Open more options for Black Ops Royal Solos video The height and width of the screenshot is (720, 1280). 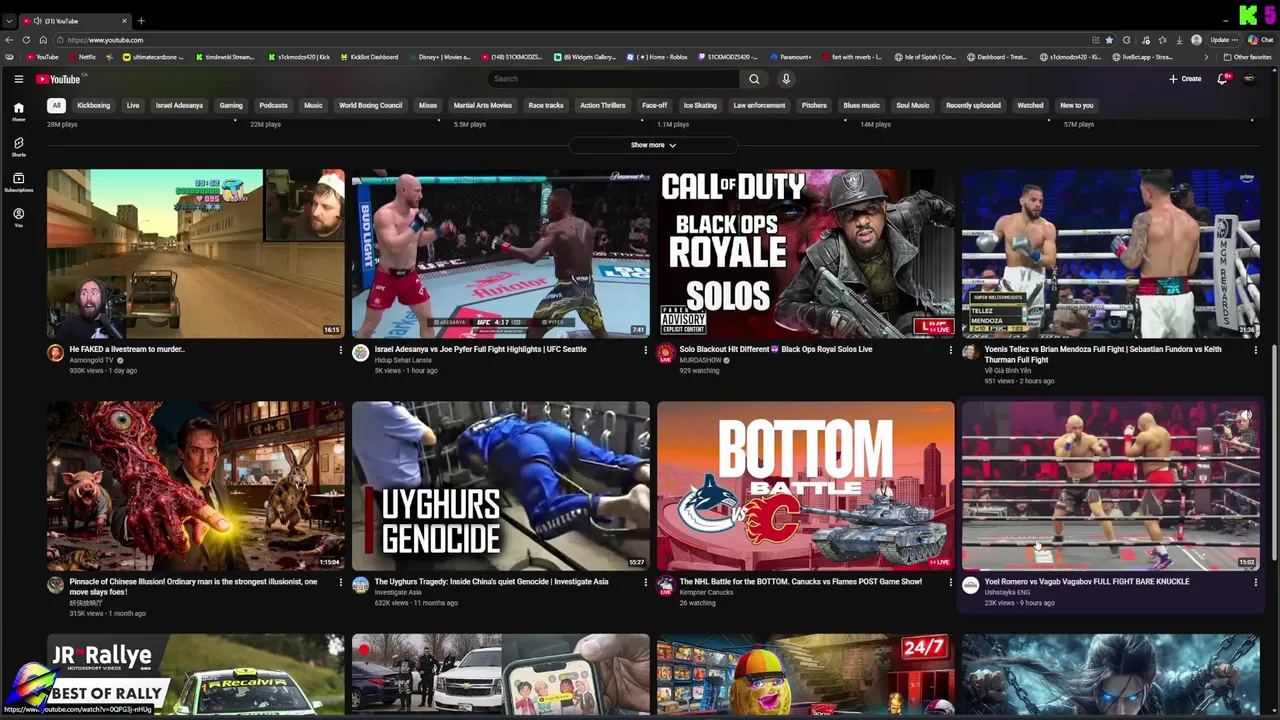pos(950,350)
